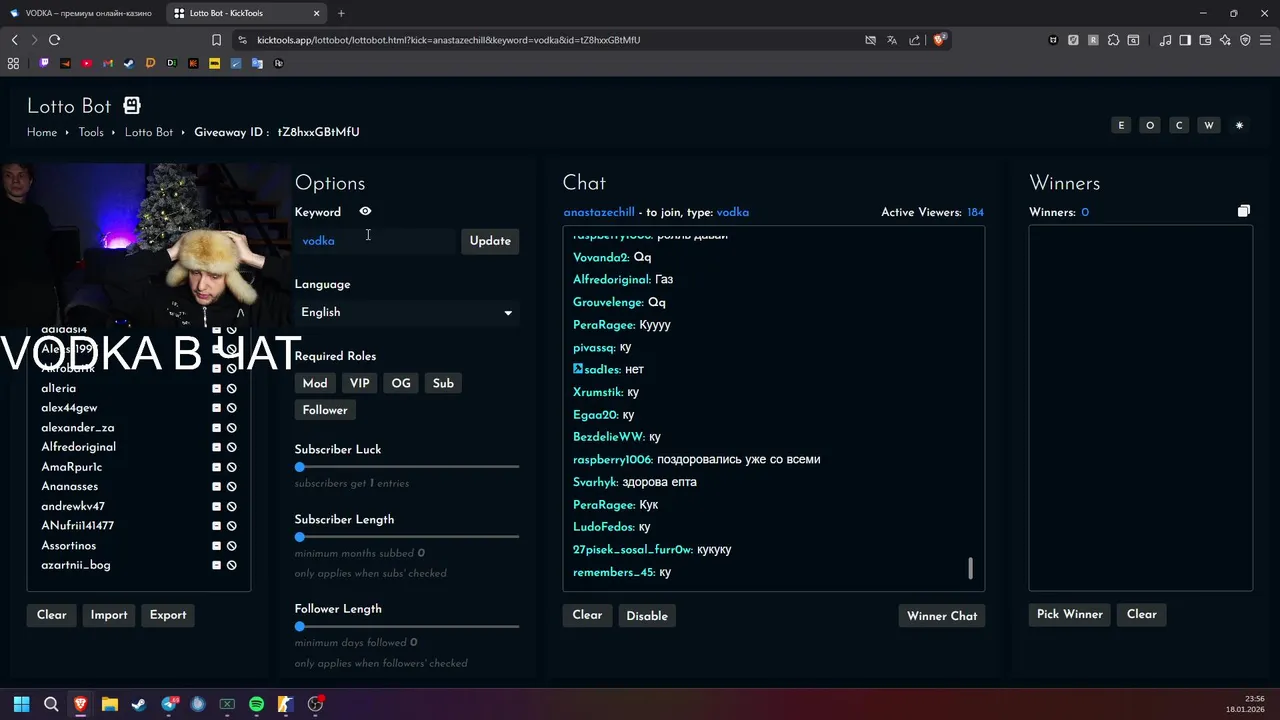The image size is (1280, 720).
Task: Click the W shortcut icon at top right
Action: pos(1208,126)
